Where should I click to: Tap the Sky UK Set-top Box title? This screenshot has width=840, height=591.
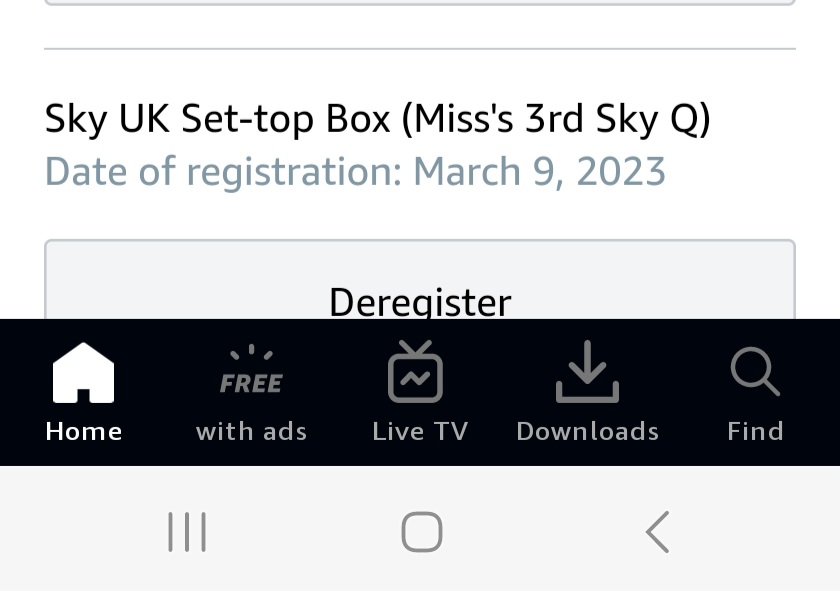coord(217,119)
